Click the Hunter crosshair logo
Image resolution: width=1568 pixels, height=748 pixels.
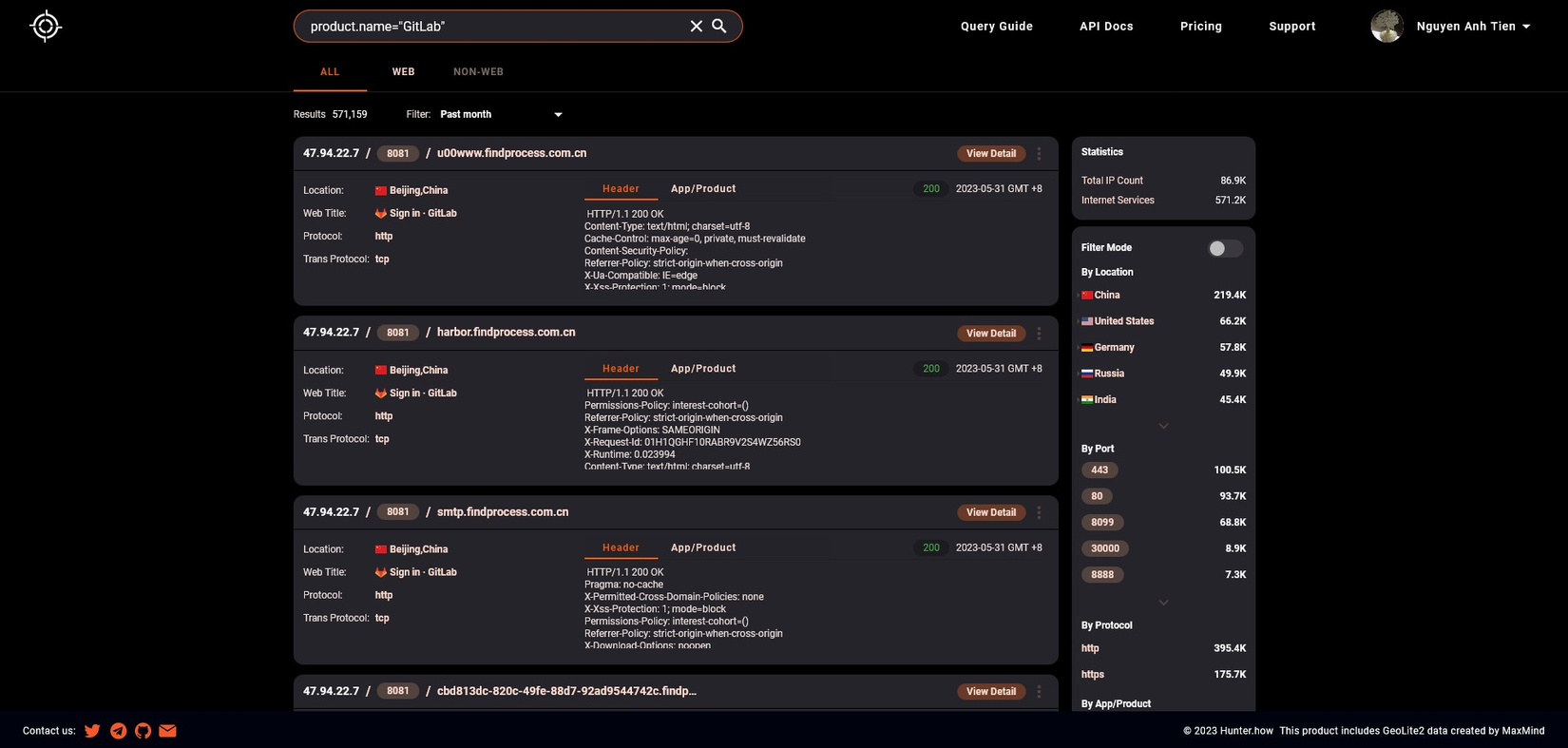46,26
